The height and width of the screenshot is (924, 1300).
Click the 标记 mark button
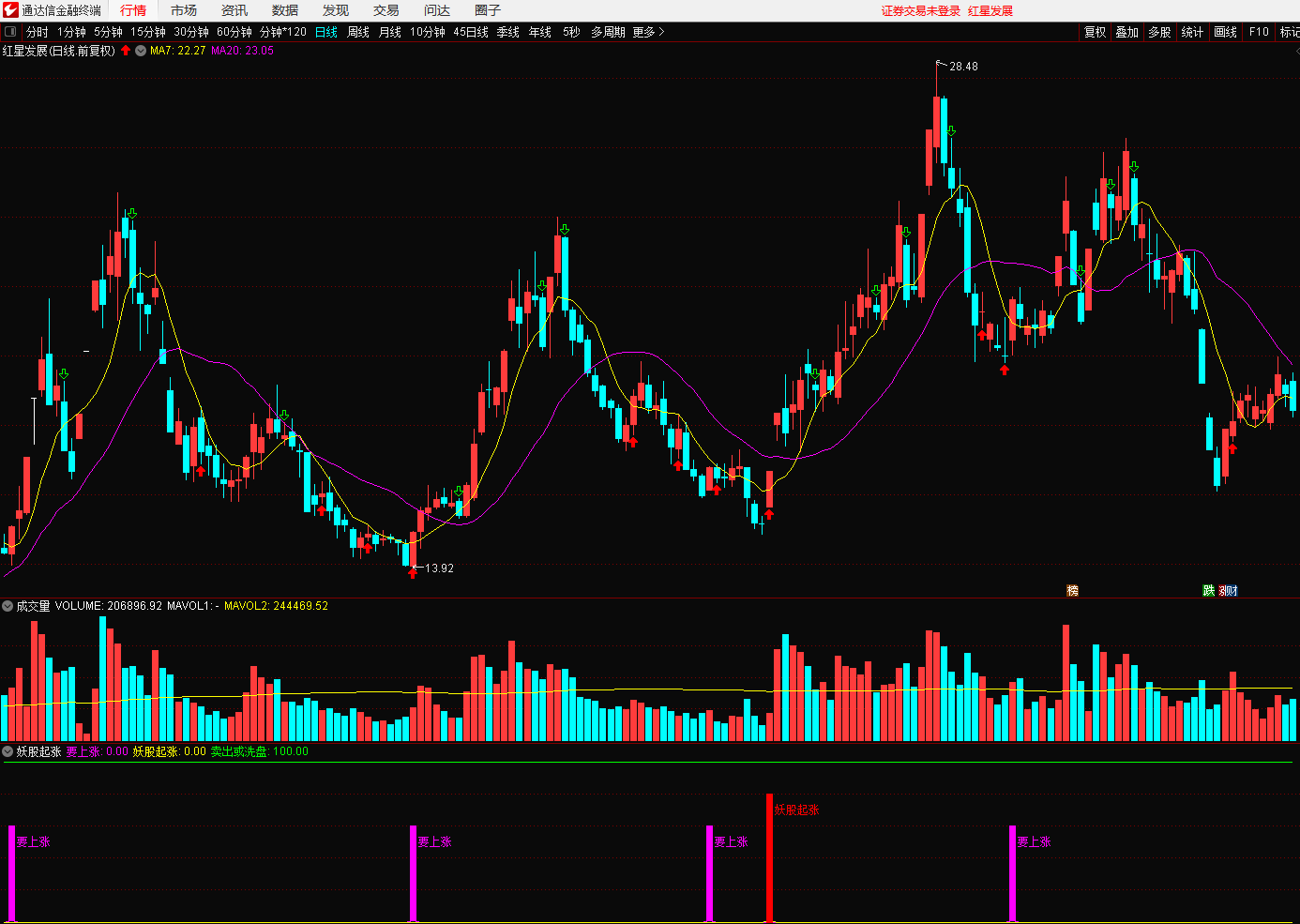(x=1290, y=32)
